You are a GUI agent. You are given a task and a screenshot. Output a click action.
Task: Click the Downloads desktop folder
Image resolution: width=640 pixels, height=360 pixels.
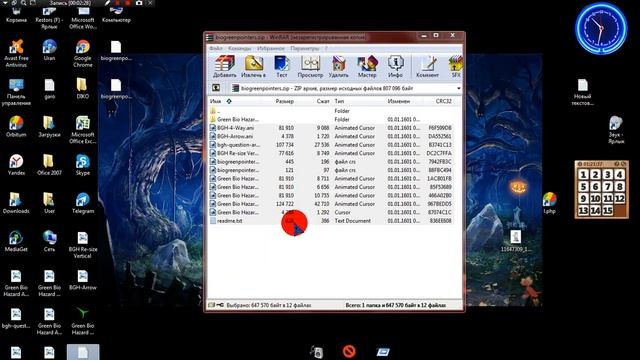coord(16,203)
